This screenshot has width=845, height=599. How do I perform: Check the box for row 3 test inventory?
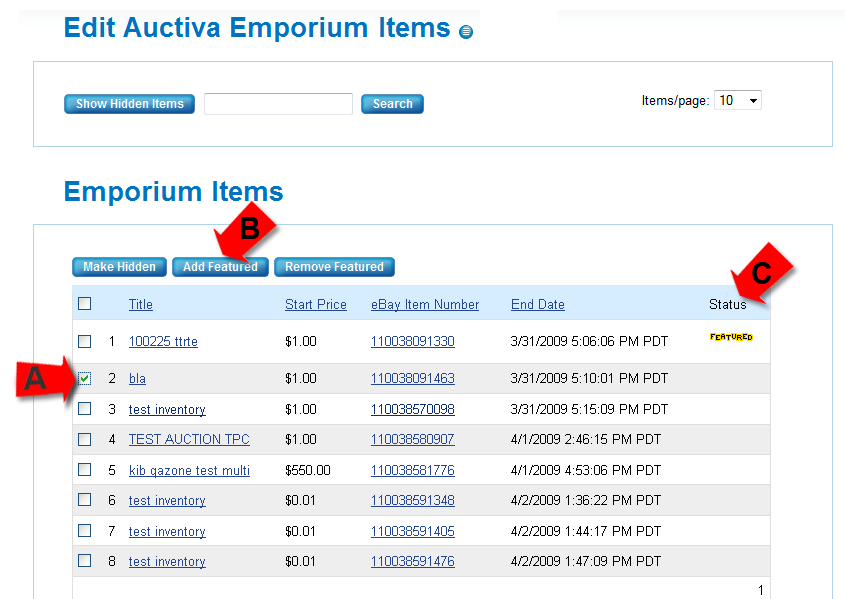pyautogui.click(x=85, y=409)
